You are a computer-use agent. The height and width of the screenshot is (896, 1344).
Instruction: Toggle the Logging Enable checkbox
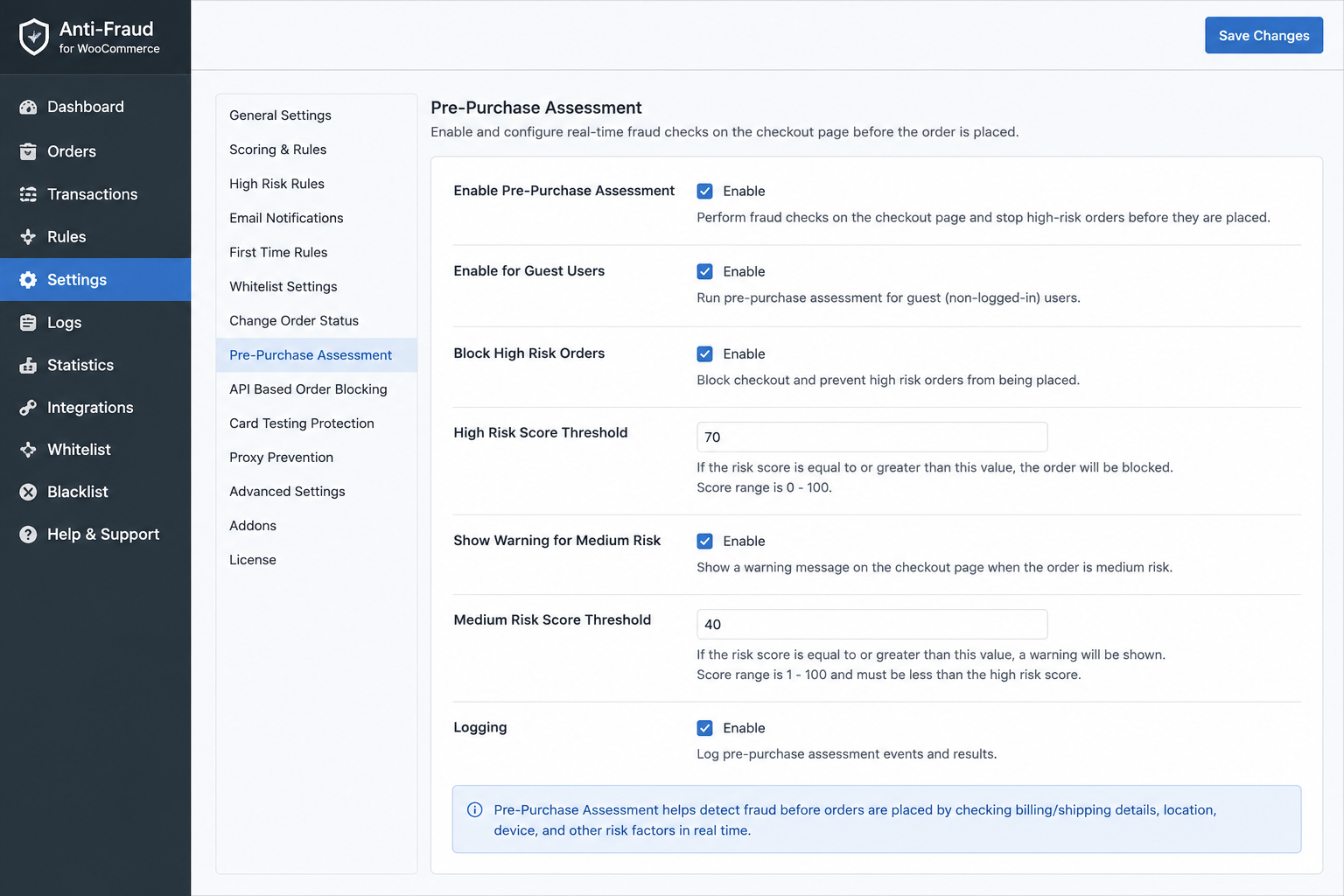(x=704, y=728)
